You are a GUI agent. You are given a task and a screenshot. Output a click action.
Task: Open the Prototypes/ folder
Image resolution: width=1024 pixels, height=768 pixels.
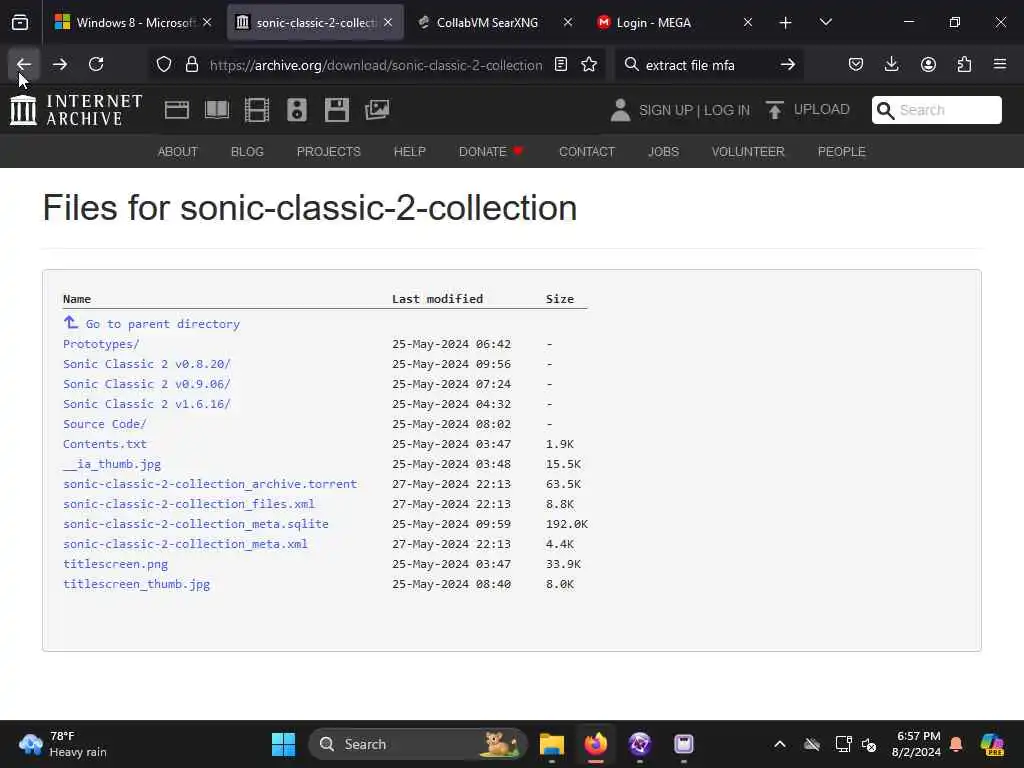pos(101,344)
